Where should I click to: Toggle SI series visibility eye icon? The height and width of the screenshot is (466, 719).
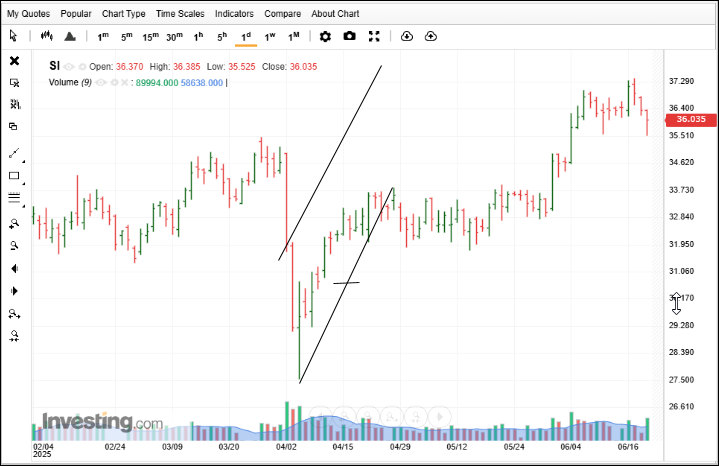[69, 67]
